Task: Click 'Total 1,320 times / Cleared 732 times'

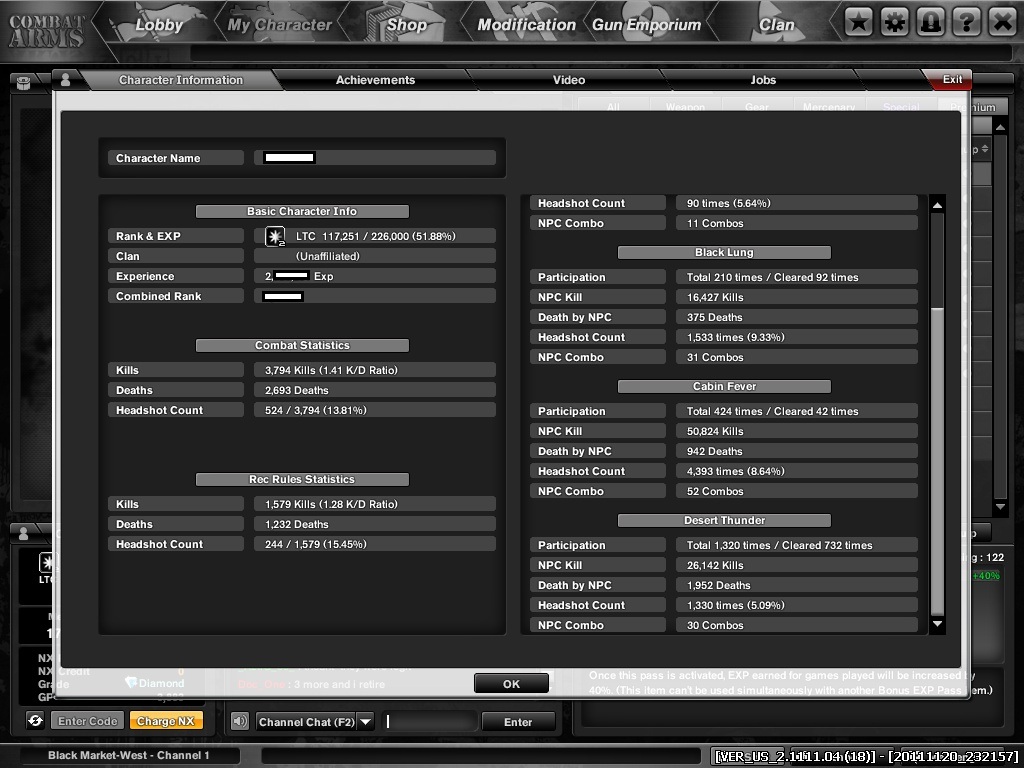Action: click(x=780, y=545)
